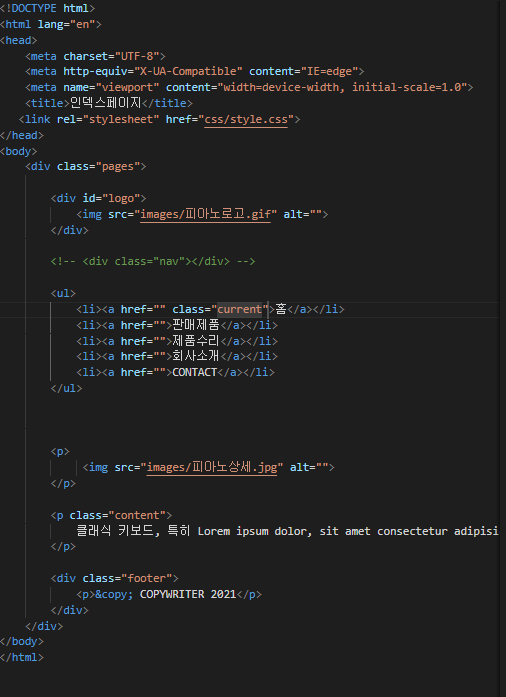This screenshot has width=506, height=697.
Task: Click the opening body tag
Action: click(x=19, y=151)
